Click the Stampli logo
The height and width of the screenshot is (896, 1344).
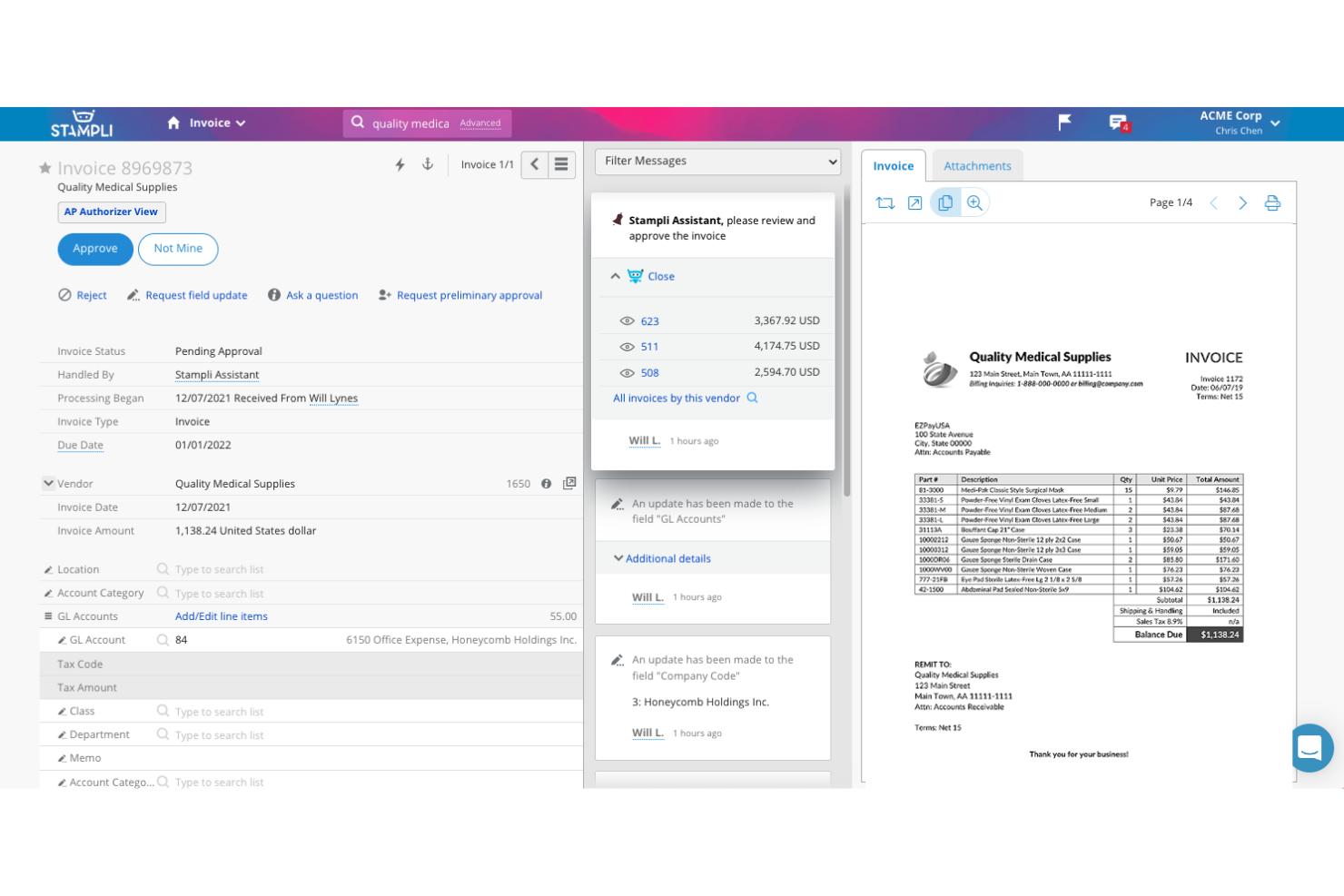[x=82, y=123]
